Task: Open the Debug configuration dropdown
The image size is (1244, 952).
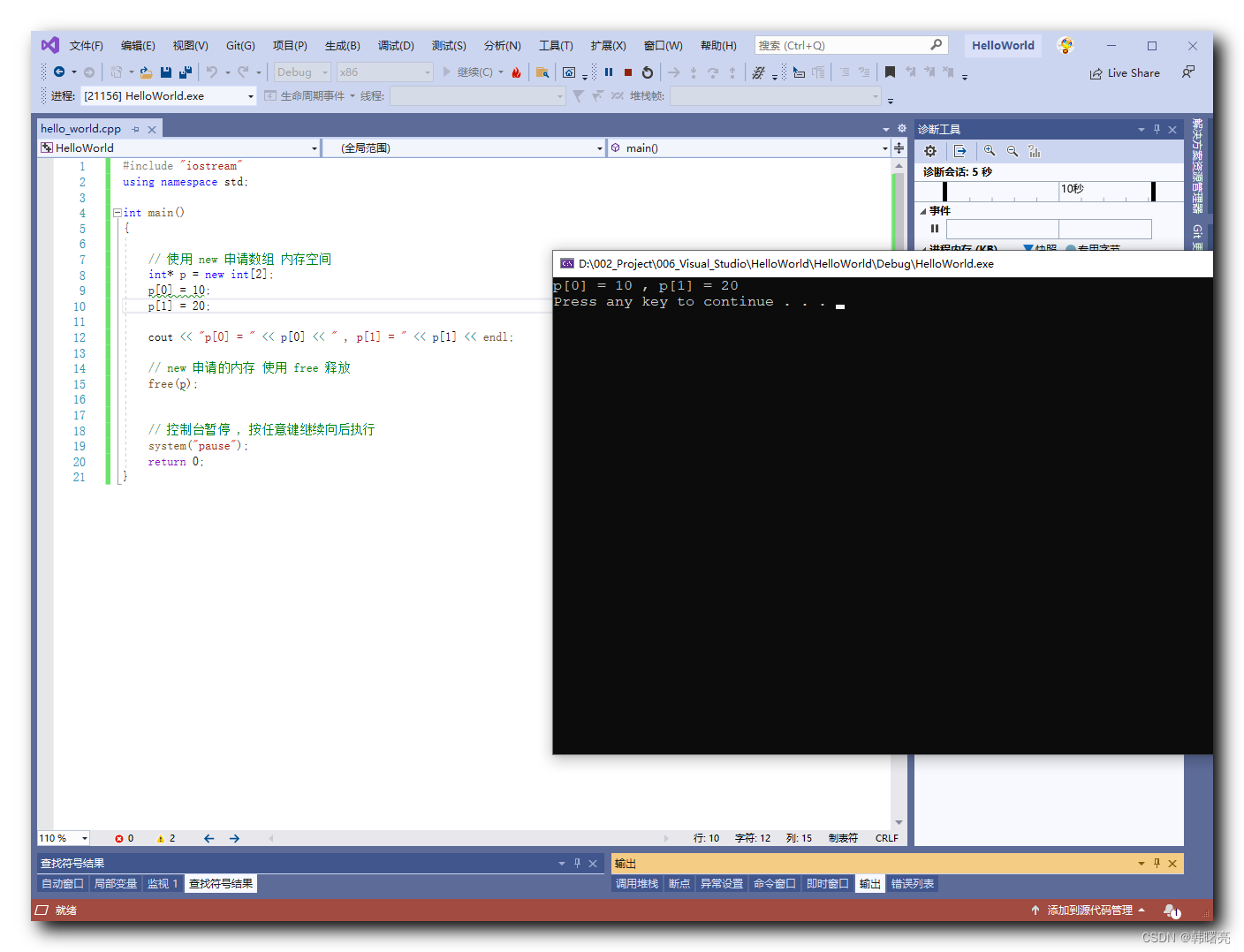Action: pyautogui.click(x=301, y=72)
